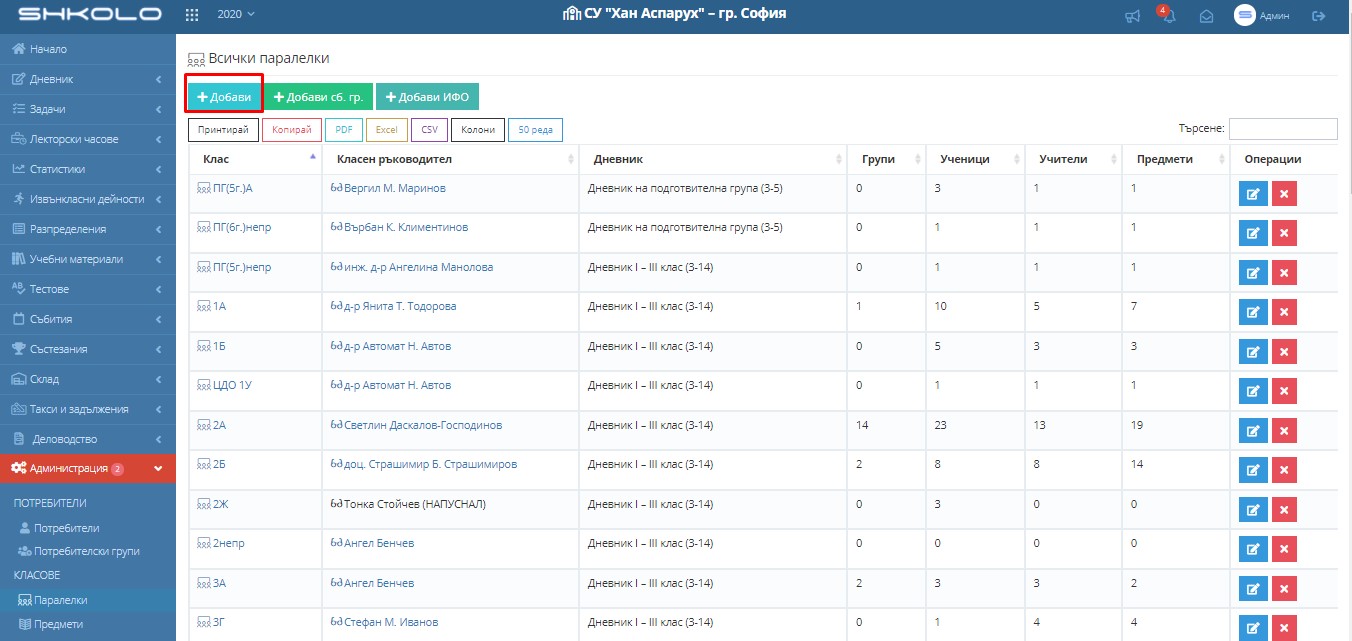Open the announcements megaphone icon
The height and width of the screenshot is (641, 1352).
coord(1132,16)
